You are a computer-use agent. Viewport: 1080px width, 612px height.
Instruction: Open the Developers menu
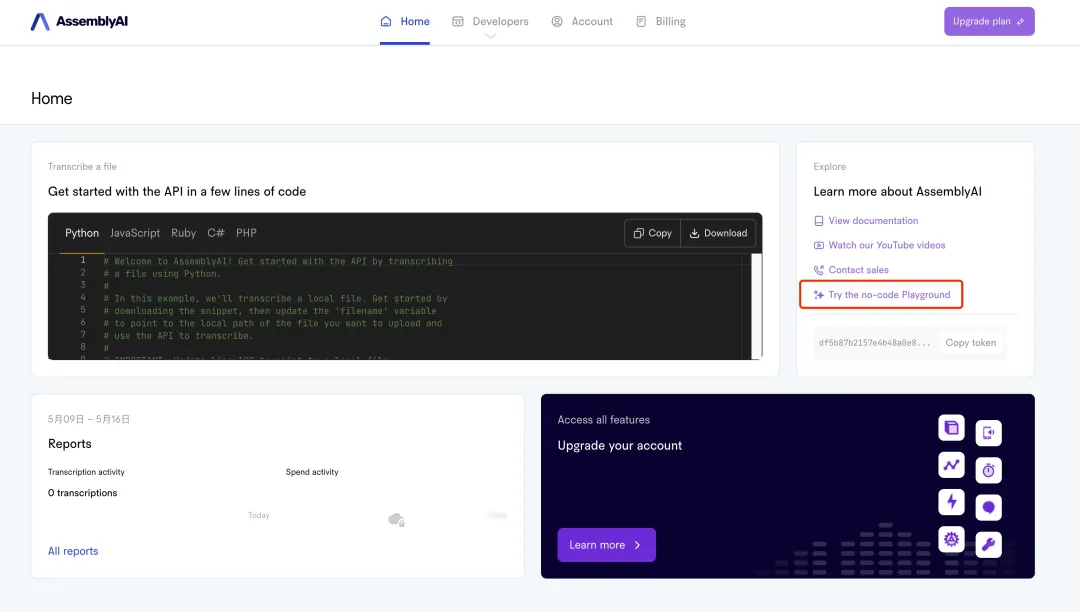(x=490, y=21)
